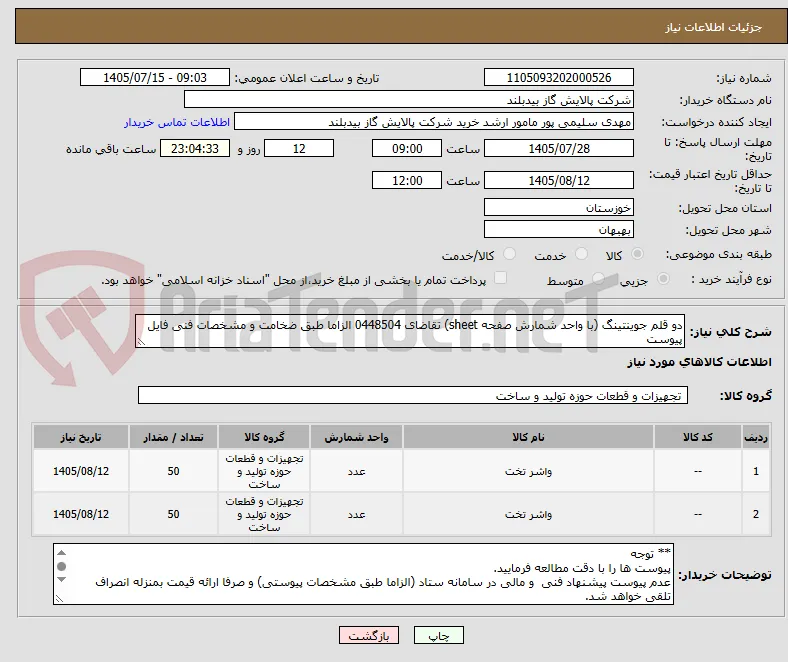Click the اطلاعات کالاهای مورد نیاز heading
The height and width of the screenshot is (662, 788).
point(699,362)
